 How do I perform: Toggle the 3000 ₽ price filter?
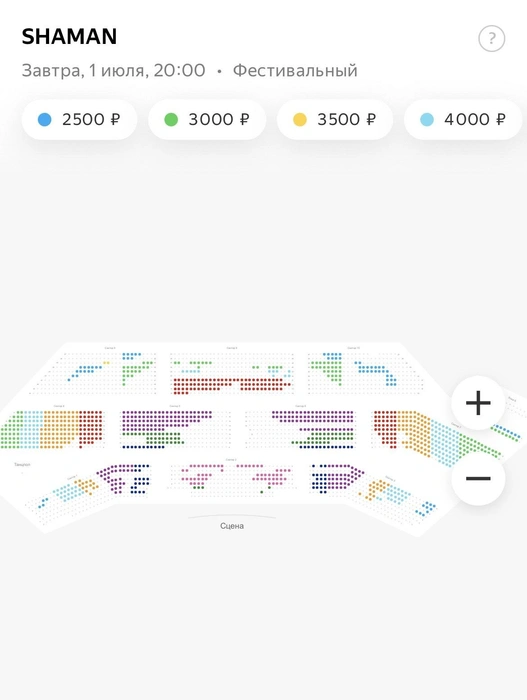click(207, 120)
